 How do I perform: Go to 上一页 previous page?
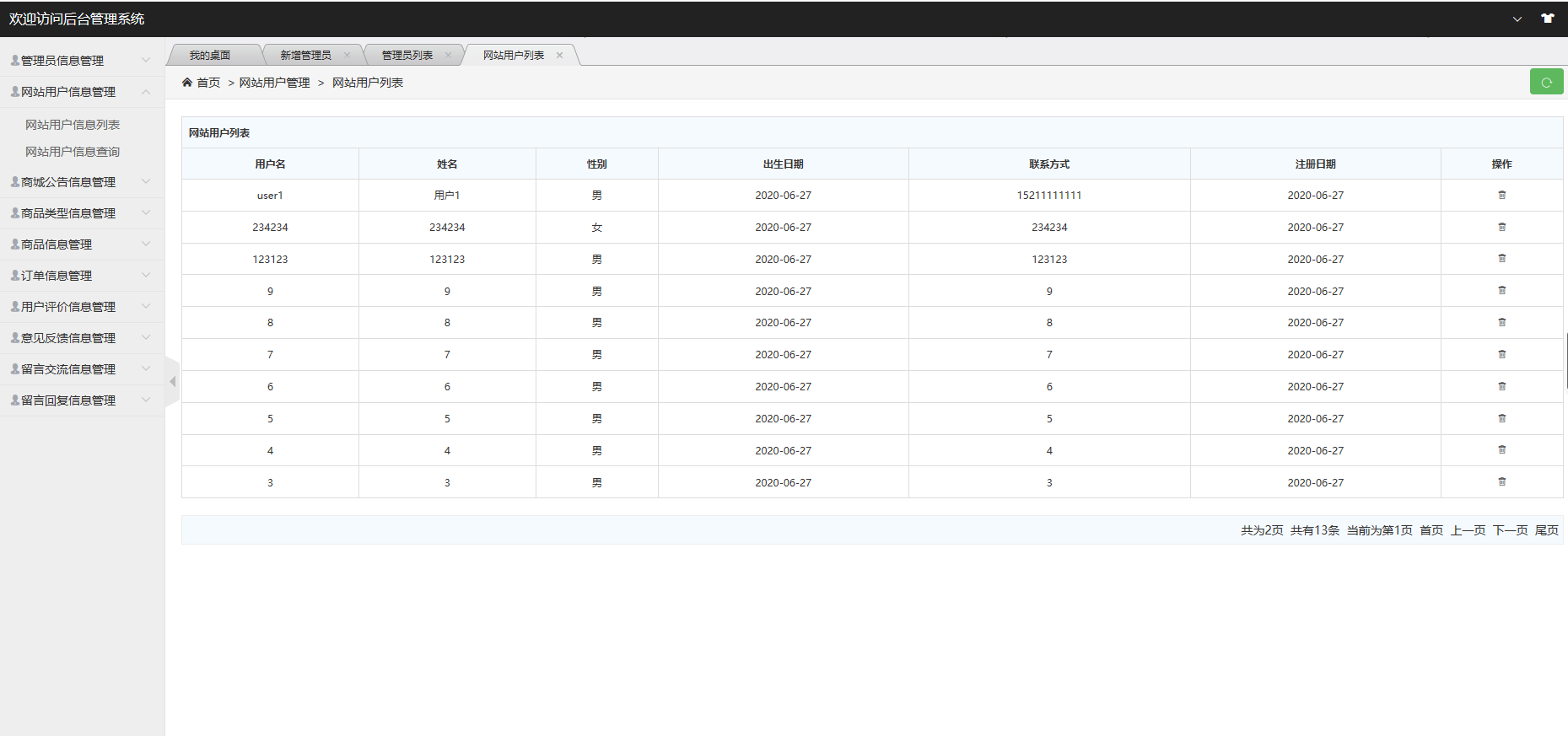coord(1468,530)
